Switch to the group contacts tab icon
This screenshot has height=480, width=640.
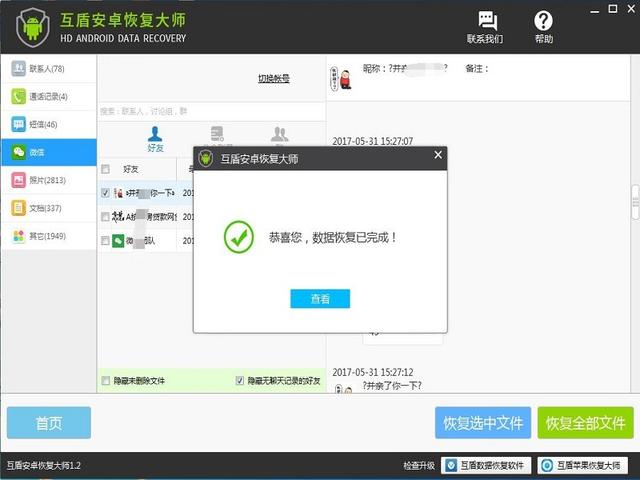(280, 134)
